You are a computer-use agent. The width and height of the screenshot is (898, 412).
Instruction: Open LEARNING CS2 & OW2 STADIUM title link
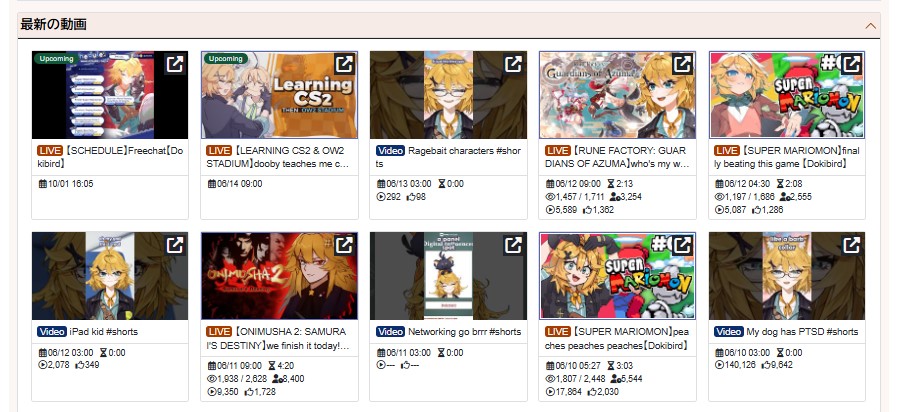[278, 157]
